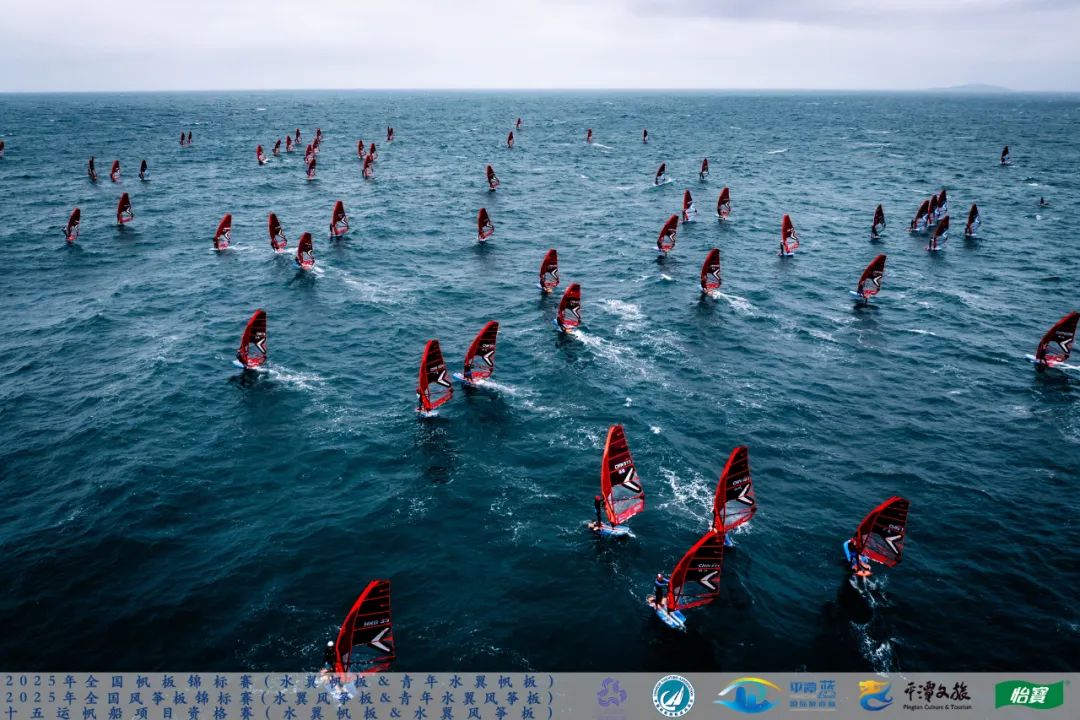This screenshot has height=720, width=1080.
Task: Click the 平潭文旅 Pingtan Culture & Tourism logo
Action: (x=937, y=695)
